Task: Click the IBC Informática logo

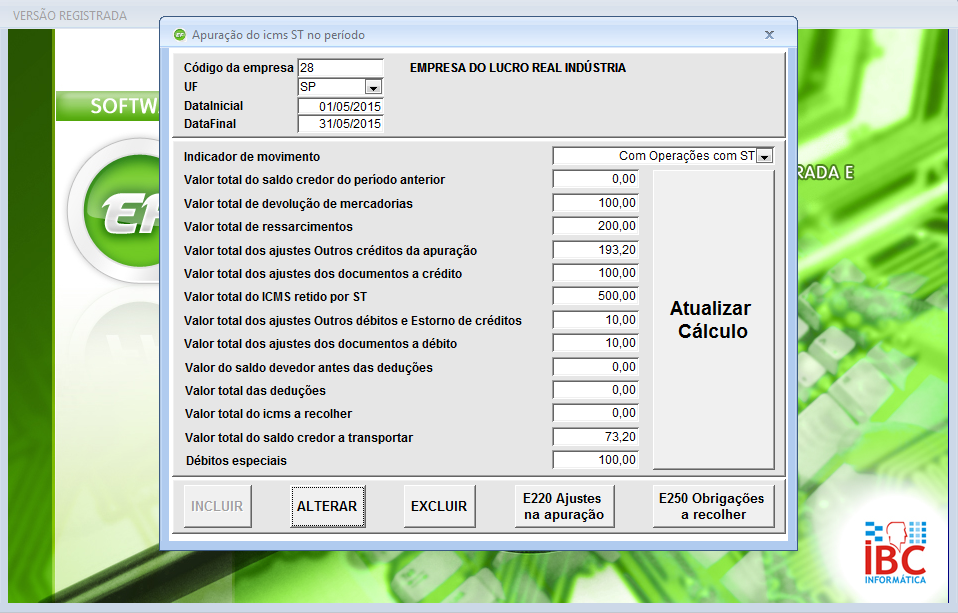Action: 895,552
